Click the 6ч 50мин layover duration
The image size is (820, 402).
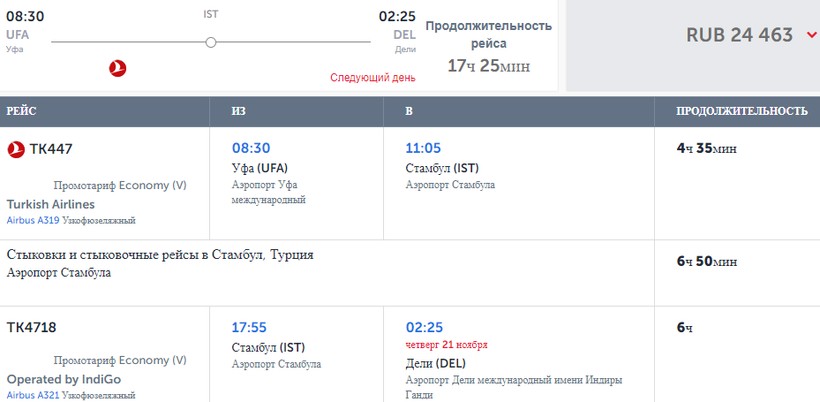click(707, 261)
